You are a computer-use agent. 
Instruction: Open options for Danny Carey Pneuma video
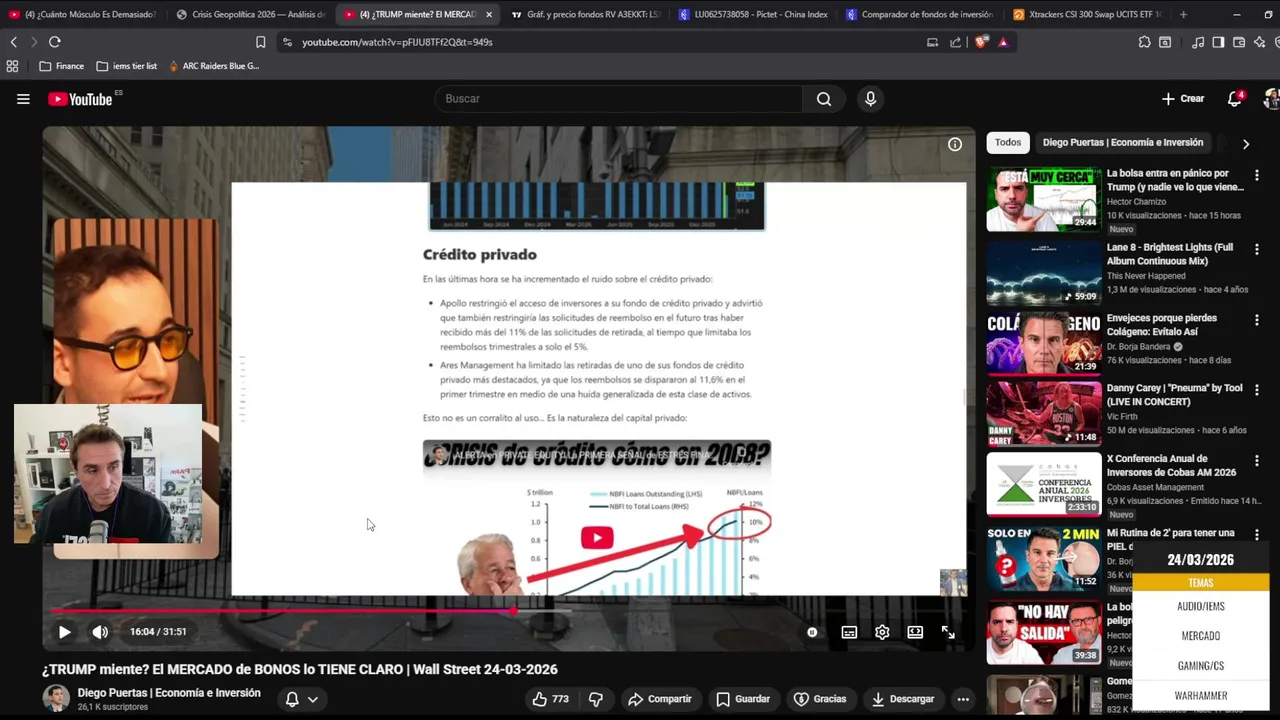coord(1257,390)
